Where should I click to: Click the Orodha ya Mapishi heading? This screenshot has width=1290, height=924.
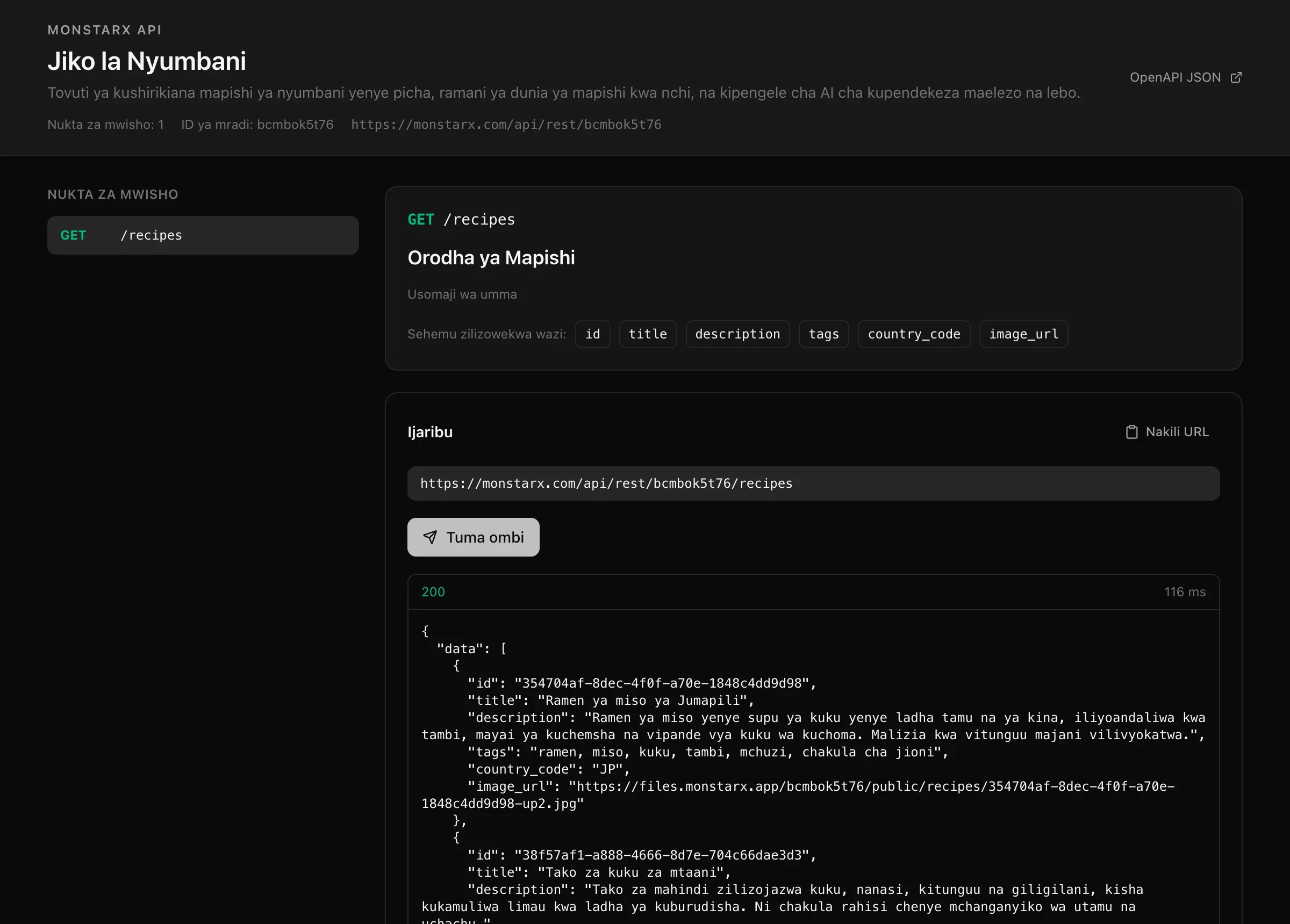click(x=491, y=257)
